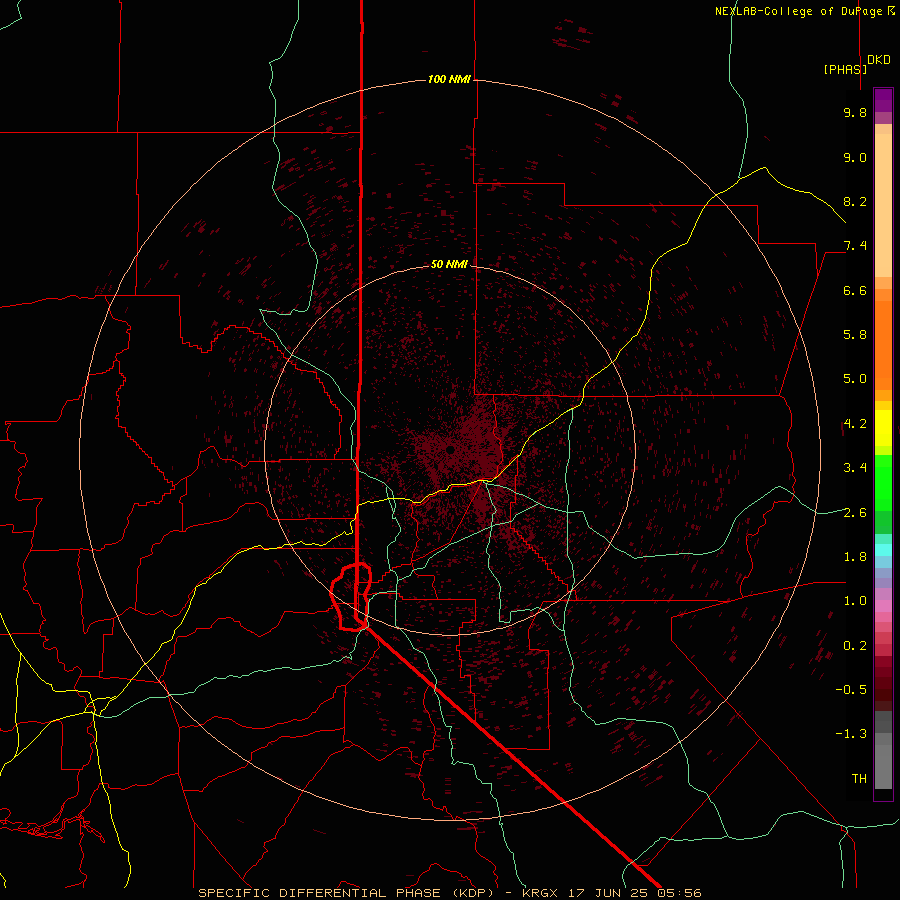Click the 8.2 value on the color scale
The image size is (900, 900).
point(855,201)
